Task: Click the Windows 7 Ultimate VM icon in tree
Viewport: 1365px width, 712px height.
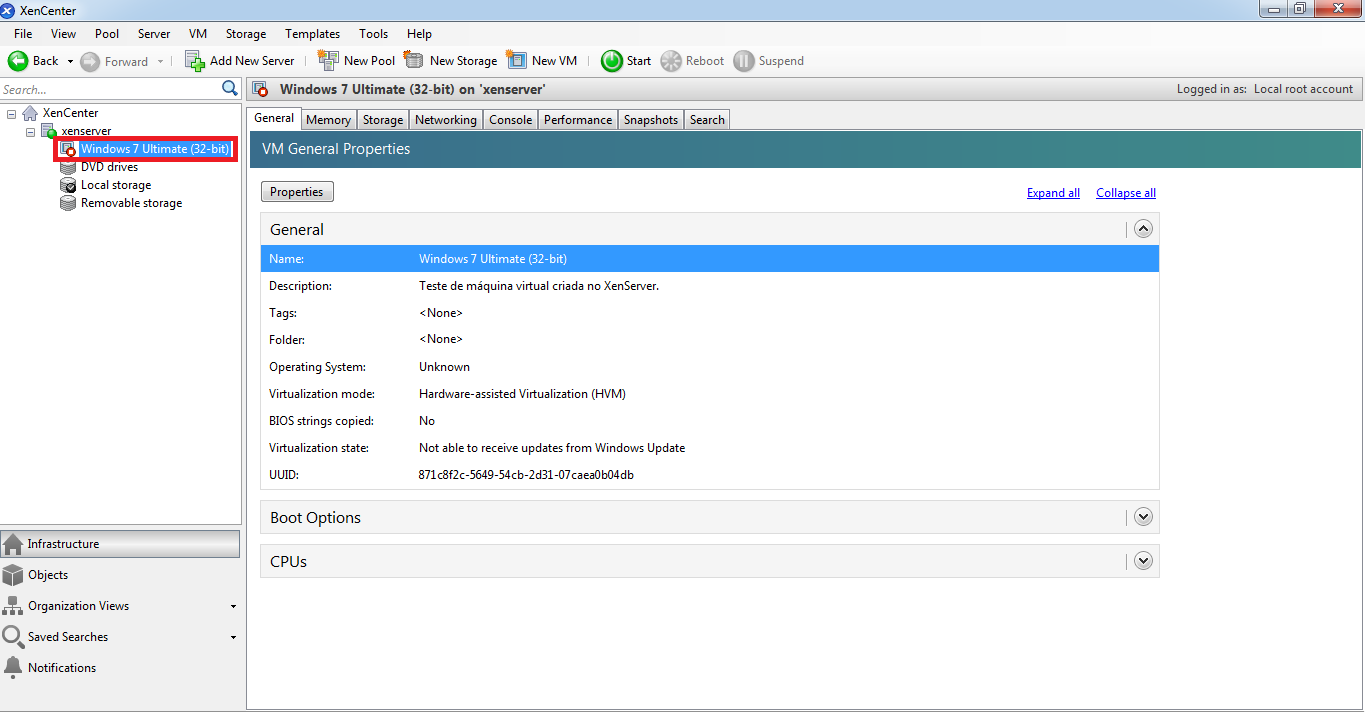Action: [x=68, y=149]
